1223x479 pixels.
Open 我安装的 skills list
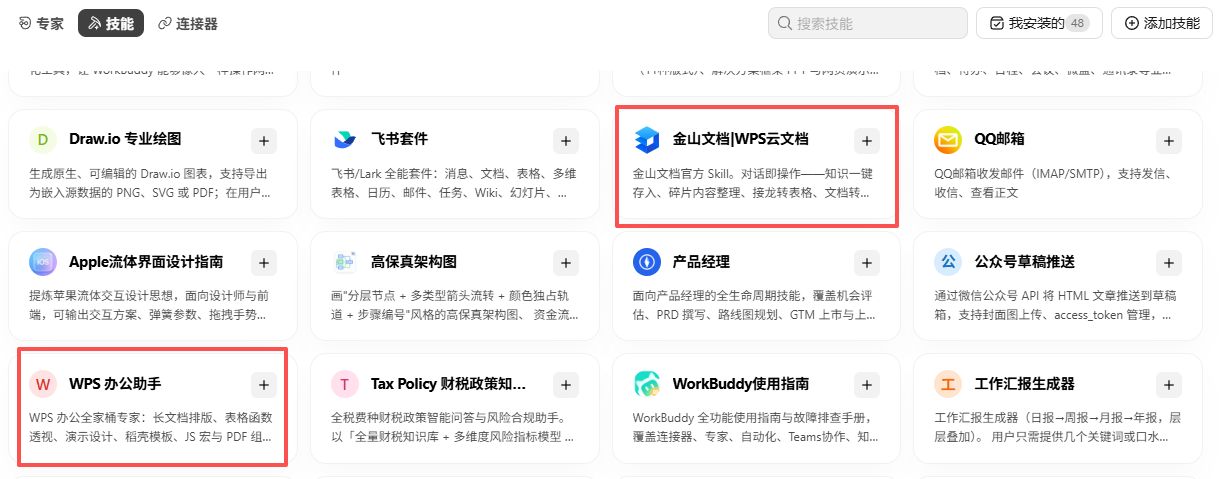(1039, 23)
